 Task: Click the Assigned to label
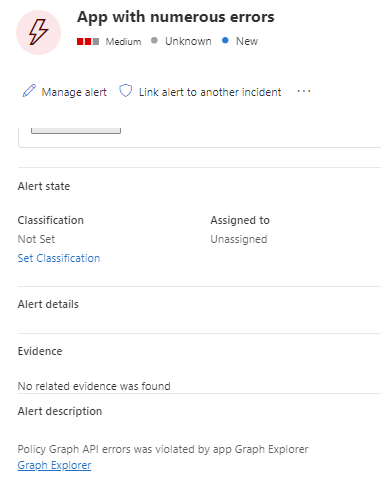(x=240, y=220)
